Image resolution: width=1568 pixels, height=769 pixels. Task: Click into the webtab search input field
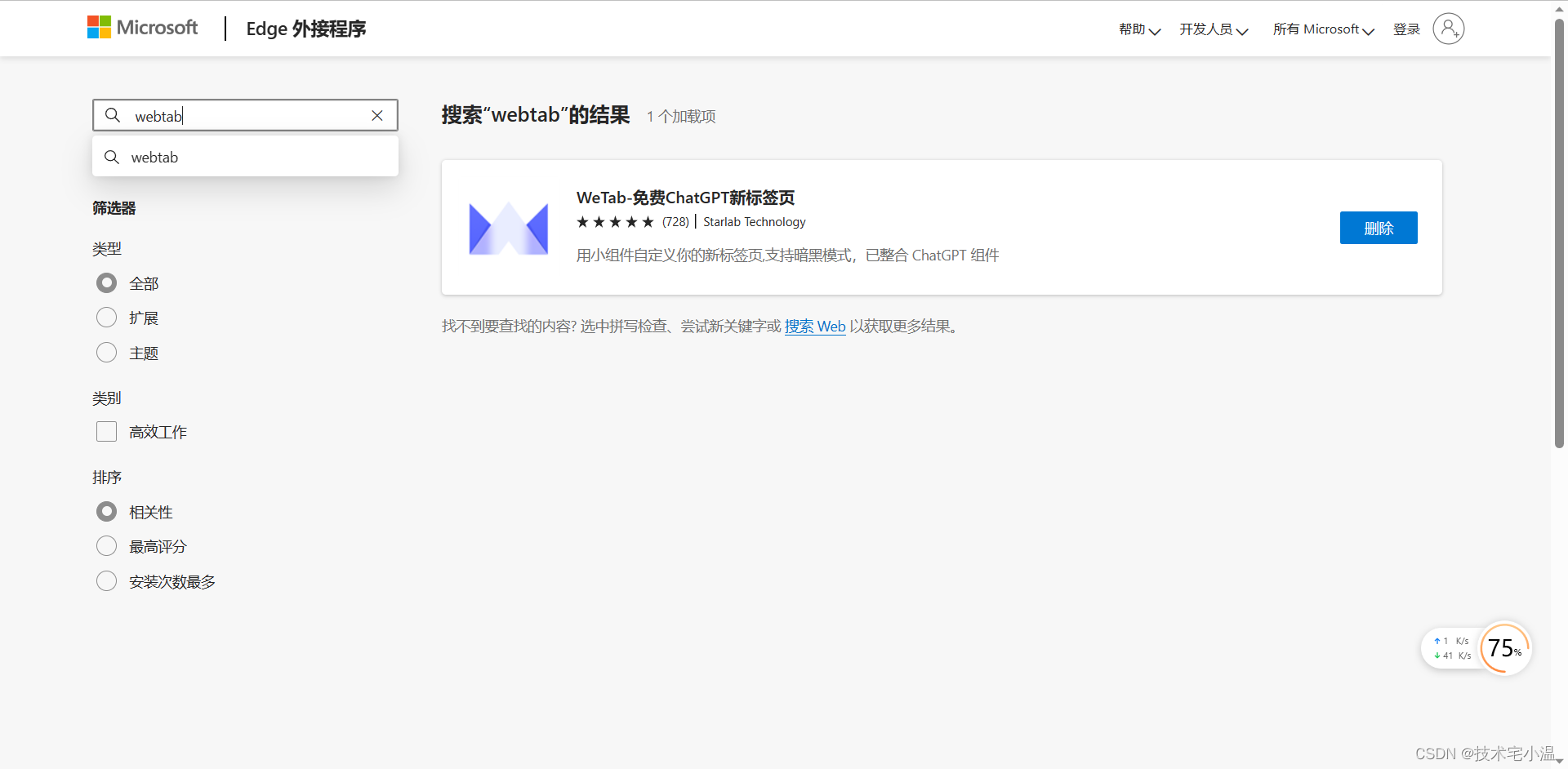click(x=245, y=115)
